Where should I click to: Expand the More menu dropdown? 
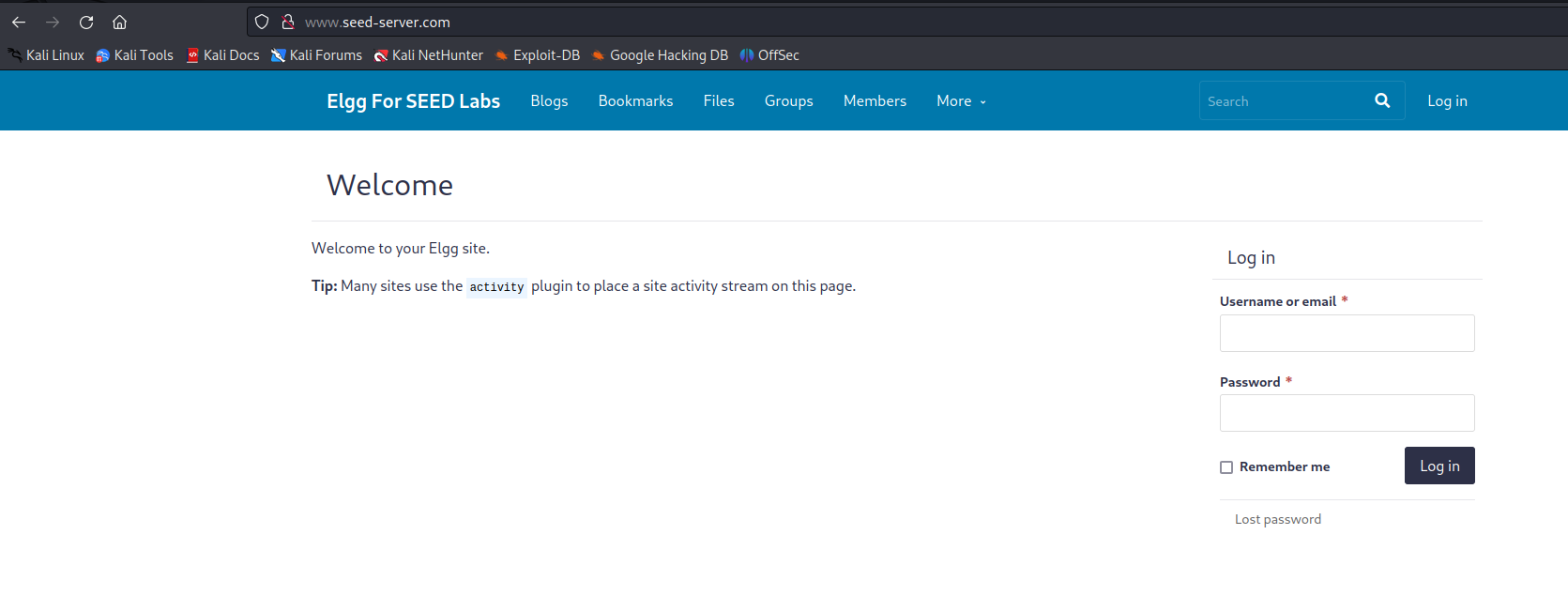(x=961, y=101)
